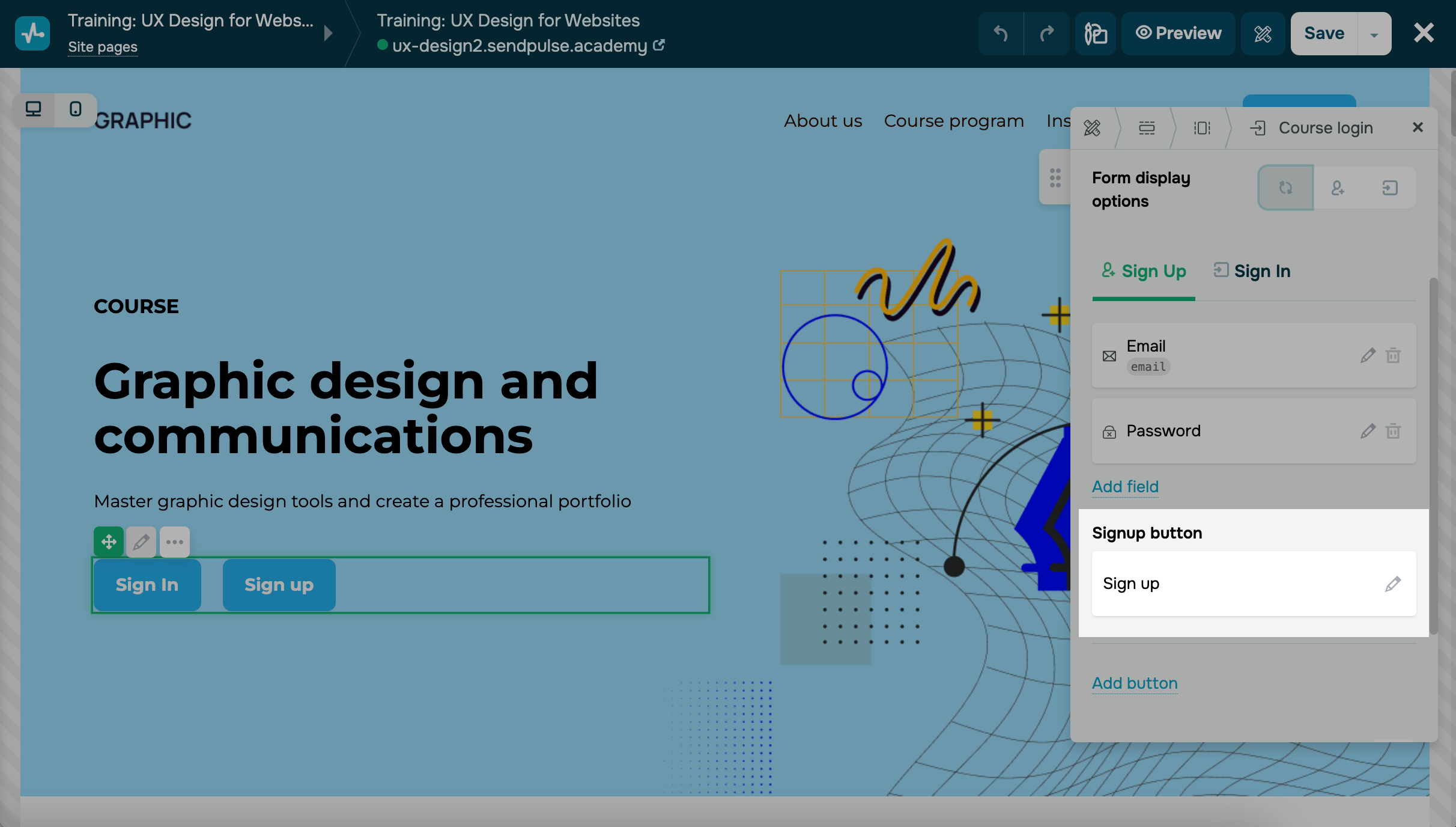Image resolution: width=1456 pixels, height=827 pixels.
Task: Edit the Sign up button label with pencil
Action: (x=1393, y=584)
